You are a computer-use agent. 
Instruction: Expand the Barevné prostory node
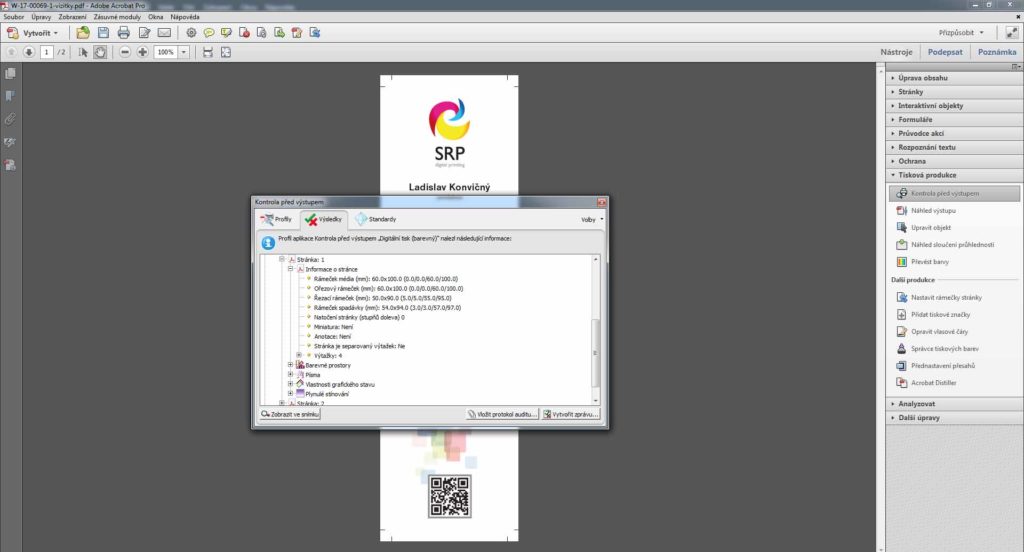coord(291,365)
